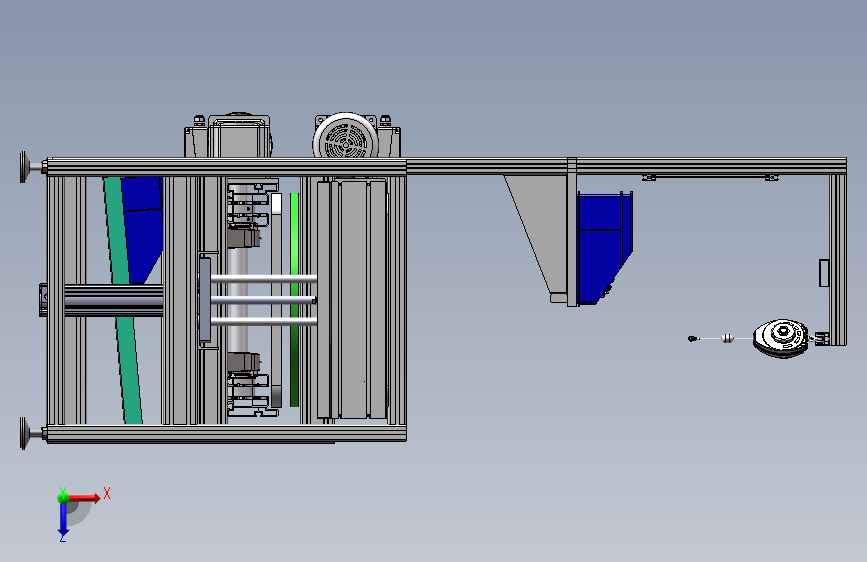
Task: Select the blue bin beside the grey chute
Action: pos(604,247)
